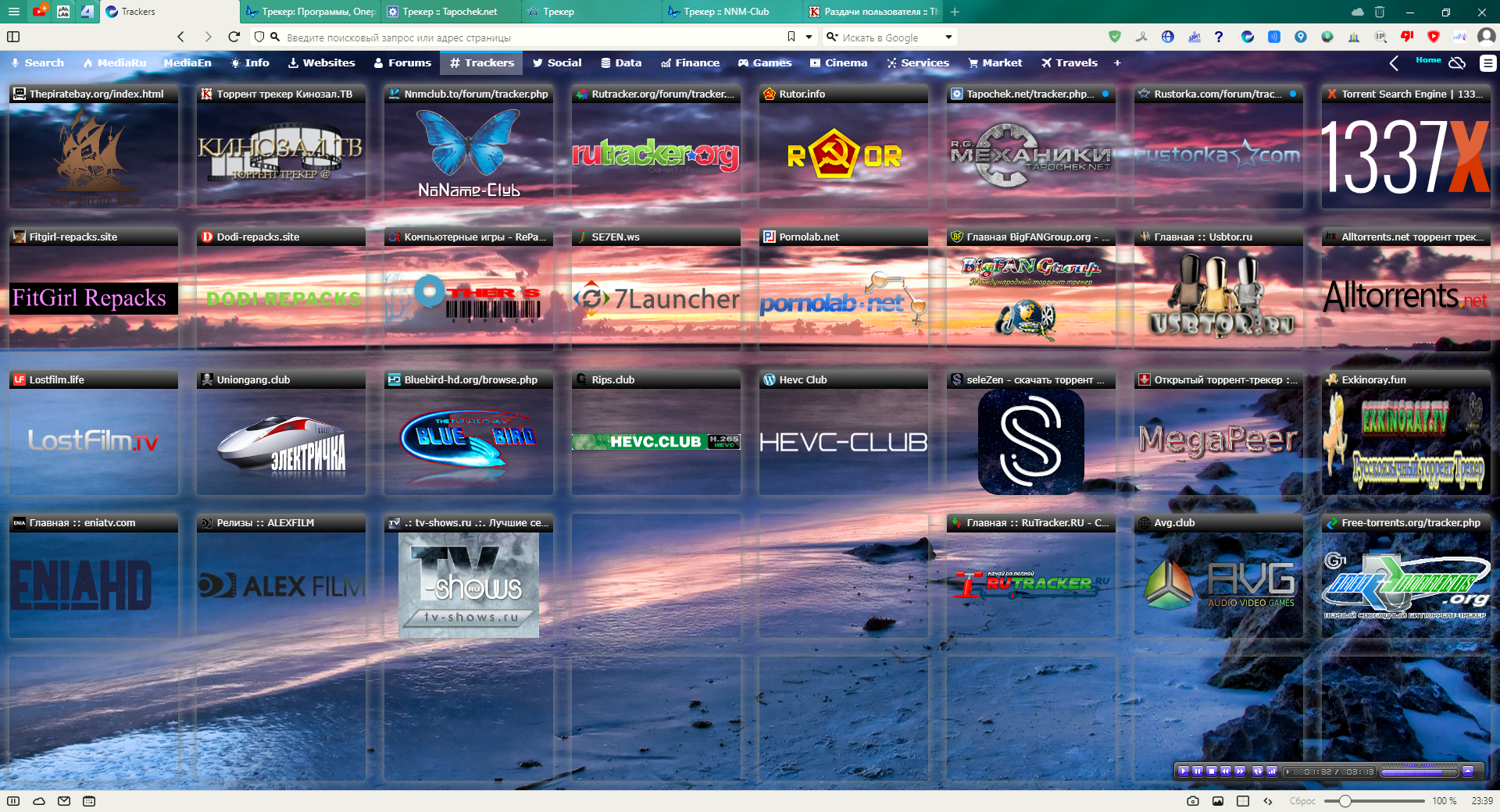This screenshot has width=1500, height=812.
Task: Open the new tab plus button
Action: tap(955, 12)
